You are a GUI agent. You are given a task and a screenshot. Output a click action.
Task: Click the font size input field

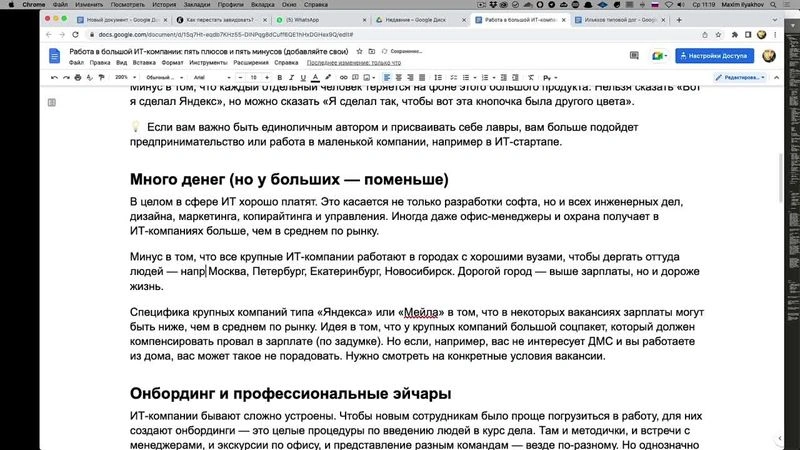click(x=254, y=78)
